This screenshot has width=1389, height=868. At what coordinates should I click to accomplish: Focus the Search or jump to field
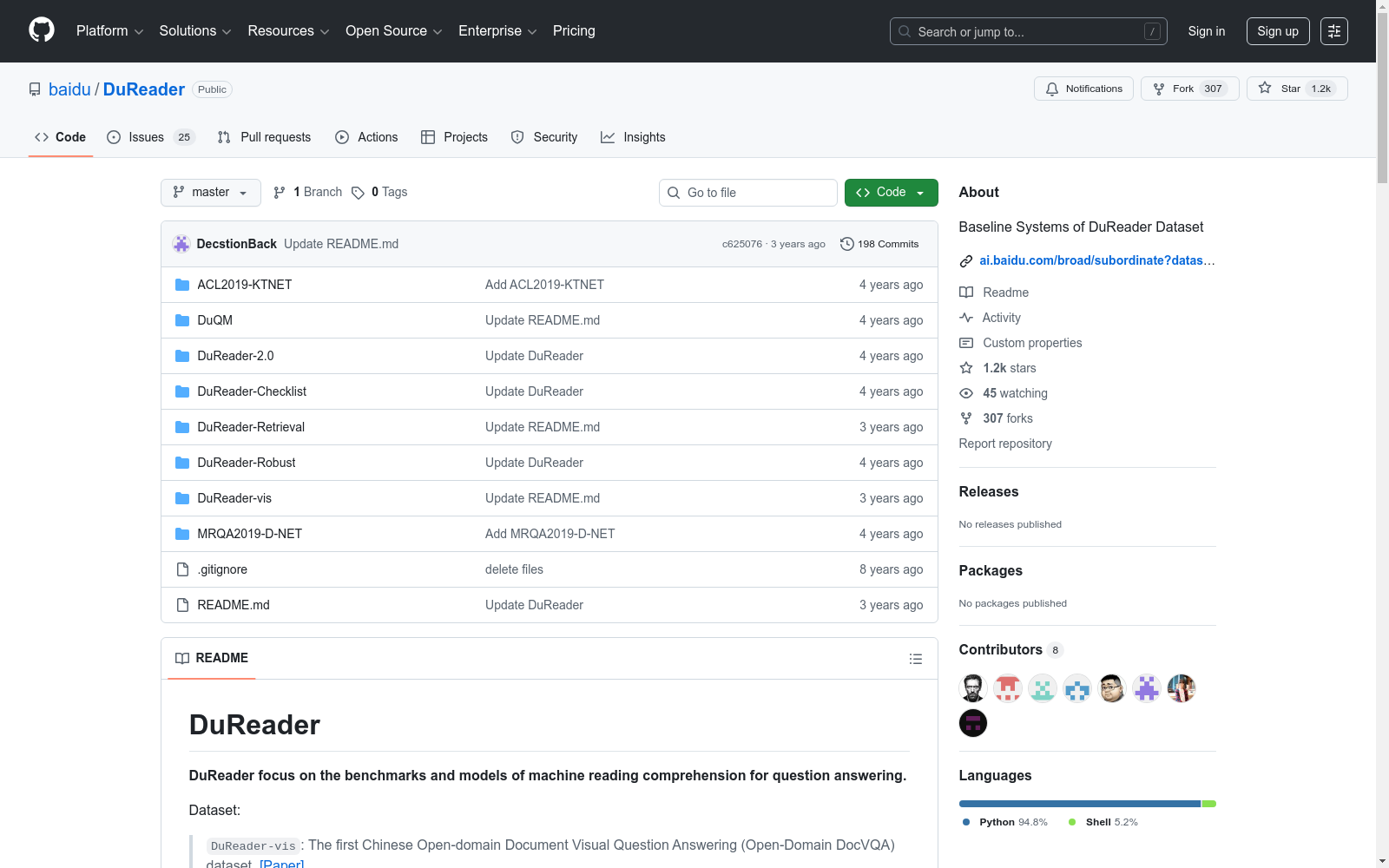click(1029, 31)
